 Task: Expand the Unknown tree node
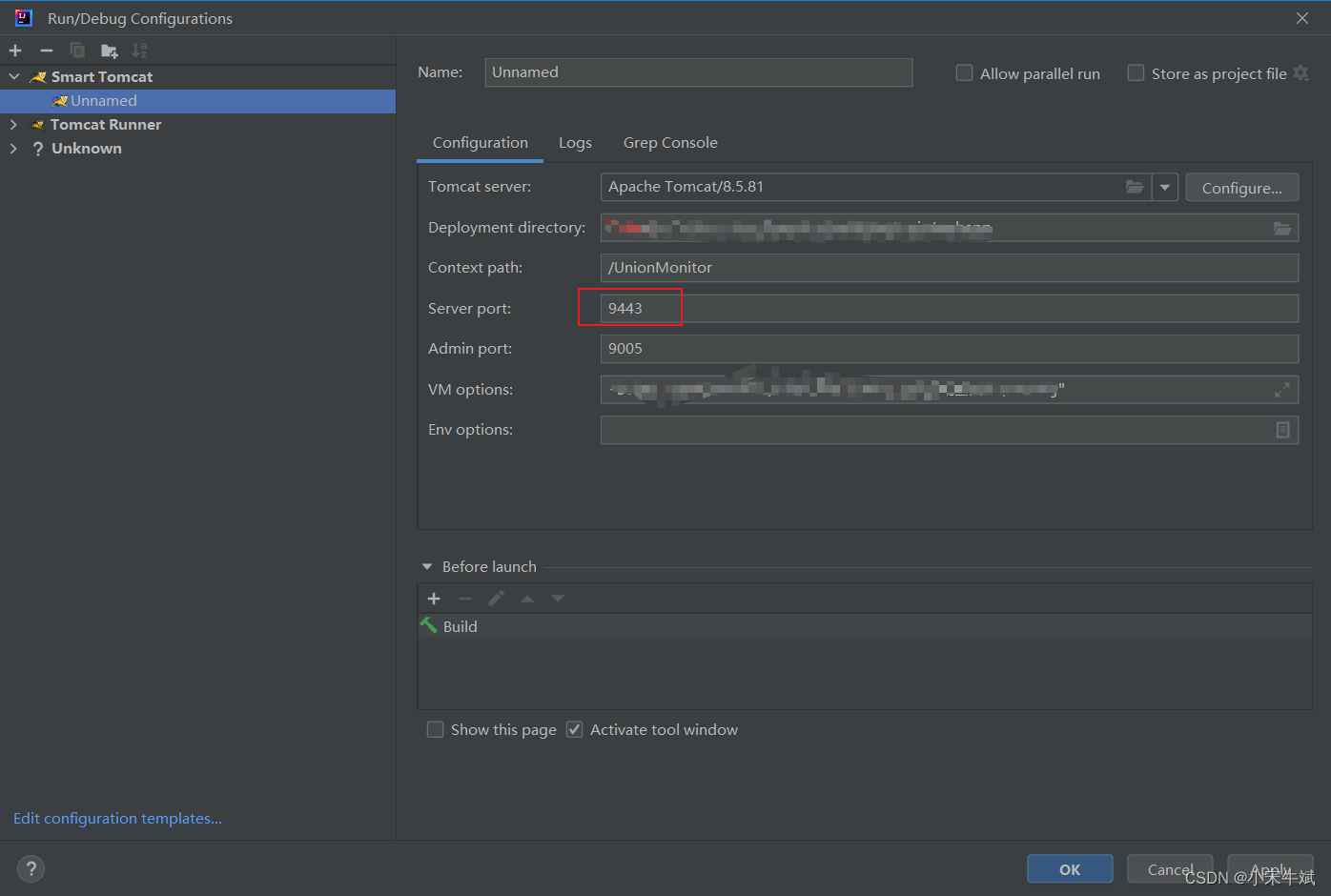click(13, 149)
